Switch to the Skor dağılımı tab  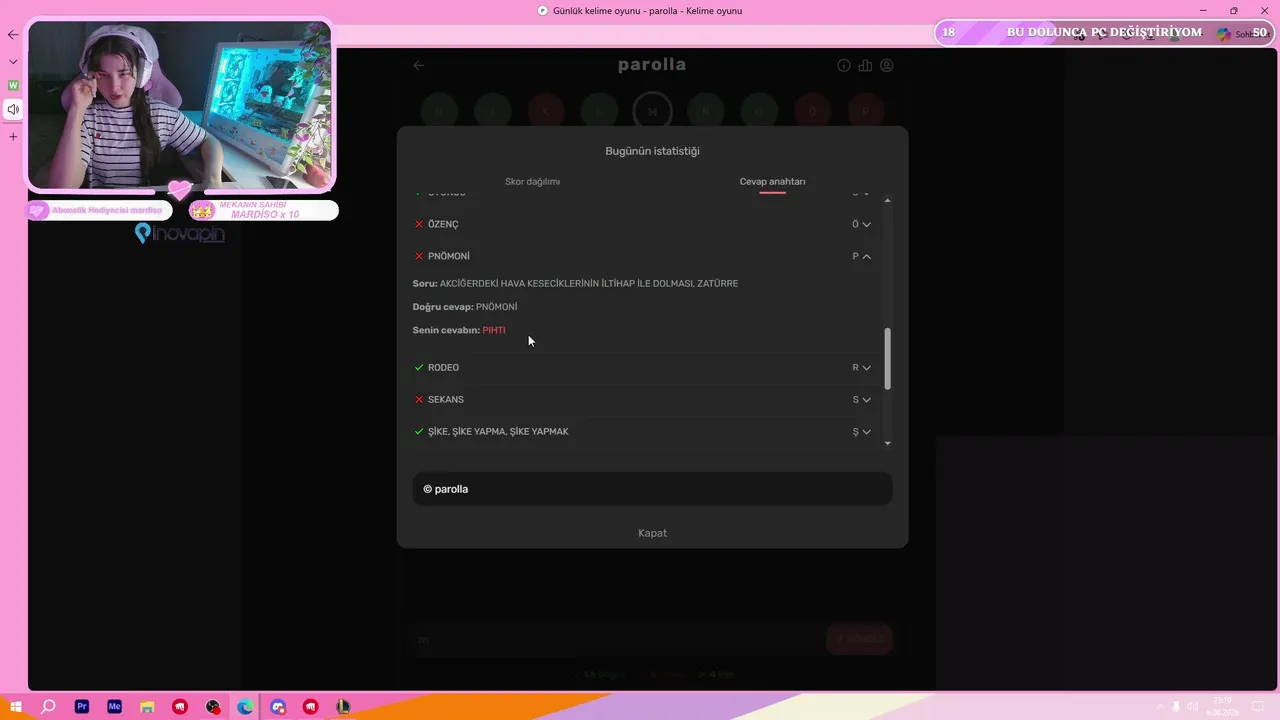(532, 182)
